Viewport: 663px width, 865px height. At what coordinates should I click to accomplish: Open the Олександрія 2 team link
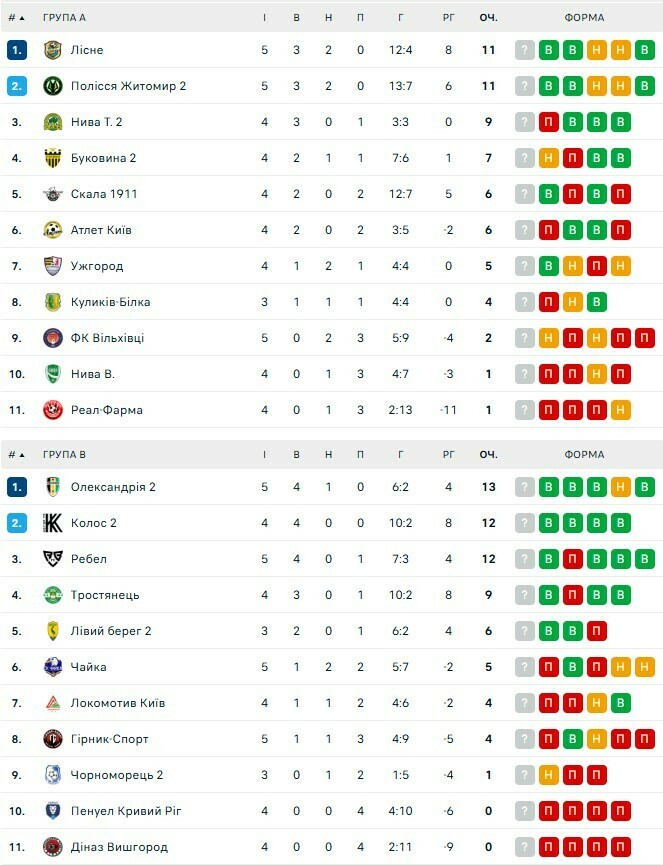(x=113, y=487)
